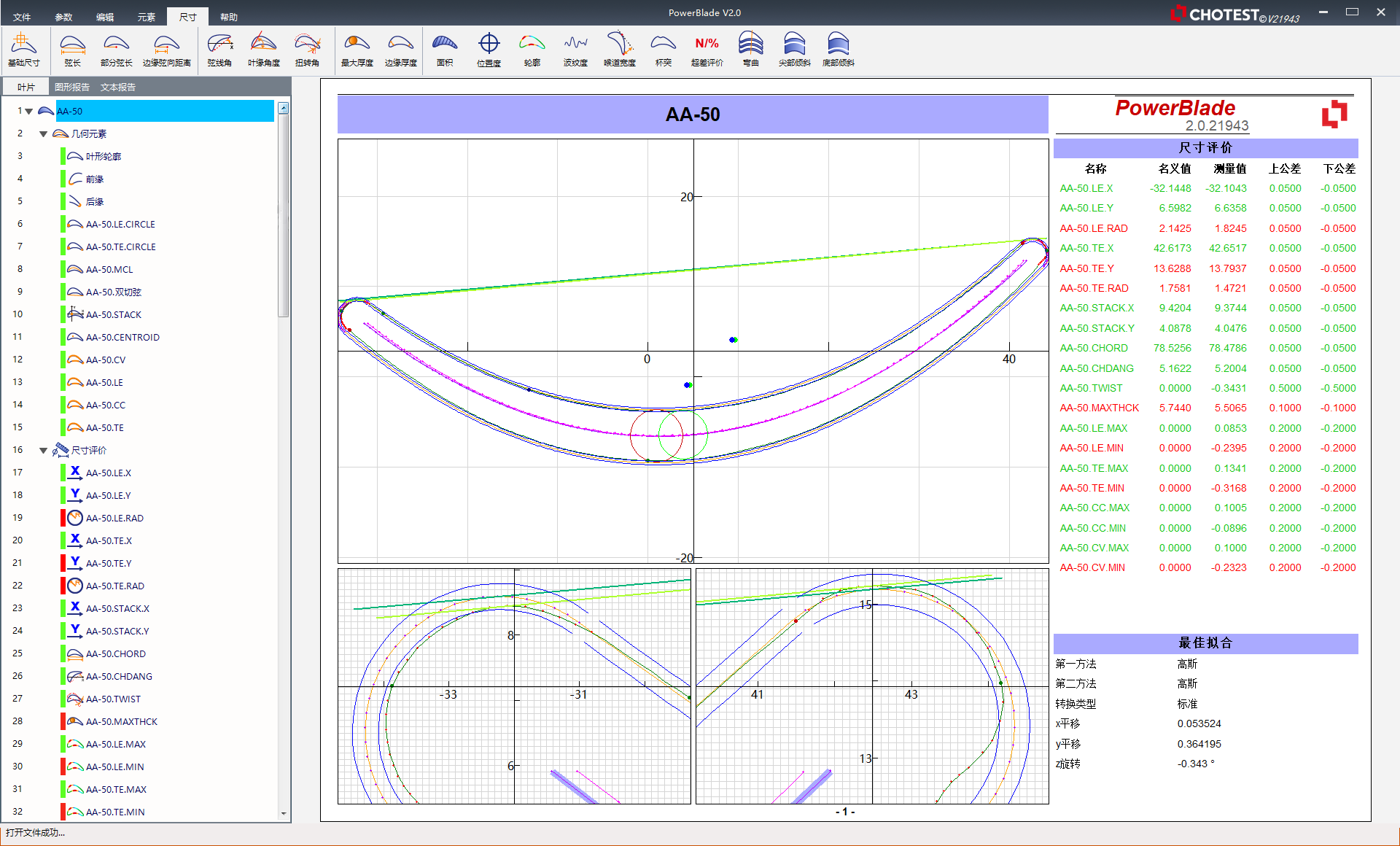Select AA-50.MAXTHCK in the tree
The width and height of the screenshot is (1400, 846).
[121, 721]
